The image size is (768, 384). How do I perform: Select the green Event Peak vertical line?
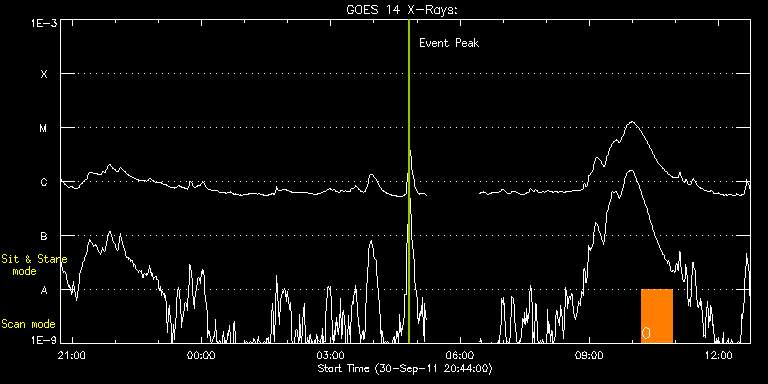[408, 181]
